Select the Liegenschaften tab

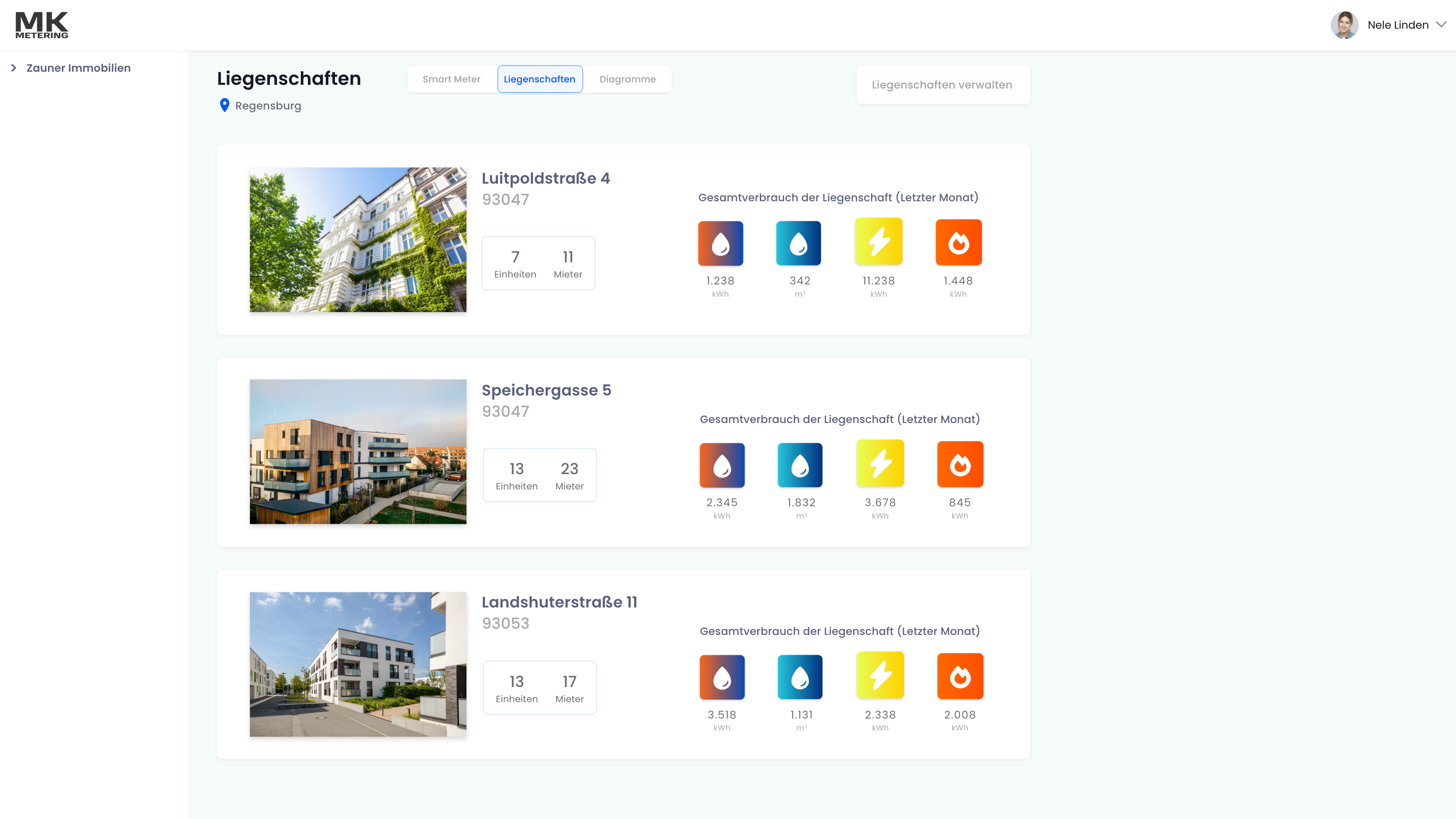click(x=539, y=79)
